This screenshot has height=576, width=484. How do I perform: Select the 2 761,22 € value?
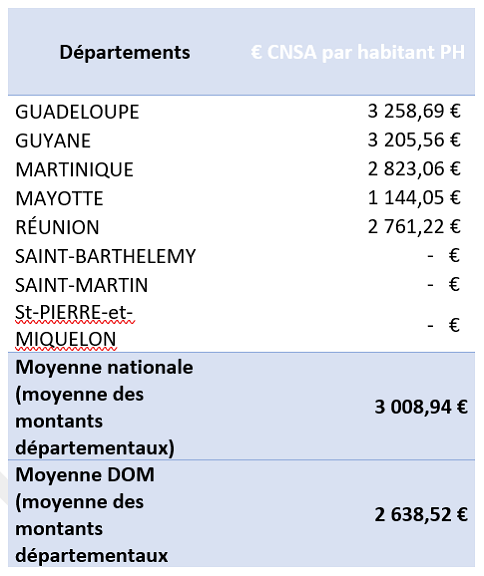click(414, 227)
